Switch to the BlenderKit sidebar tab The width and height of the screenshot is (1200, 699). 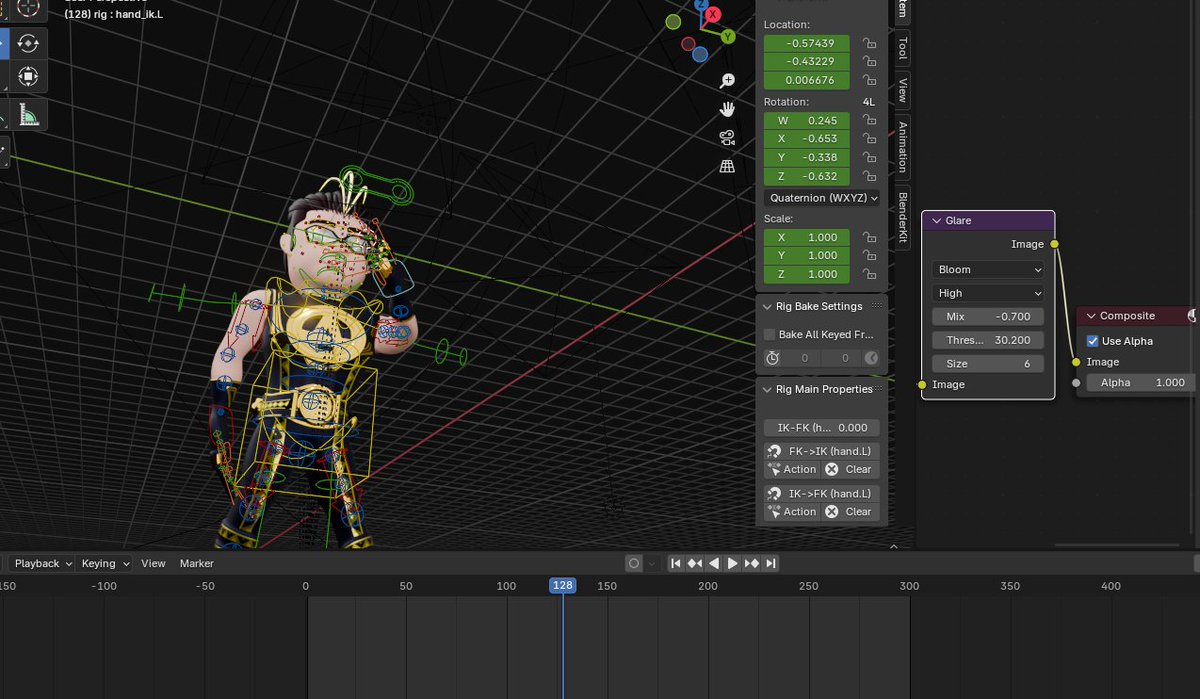pyautogui.click(x=902, y=217)
